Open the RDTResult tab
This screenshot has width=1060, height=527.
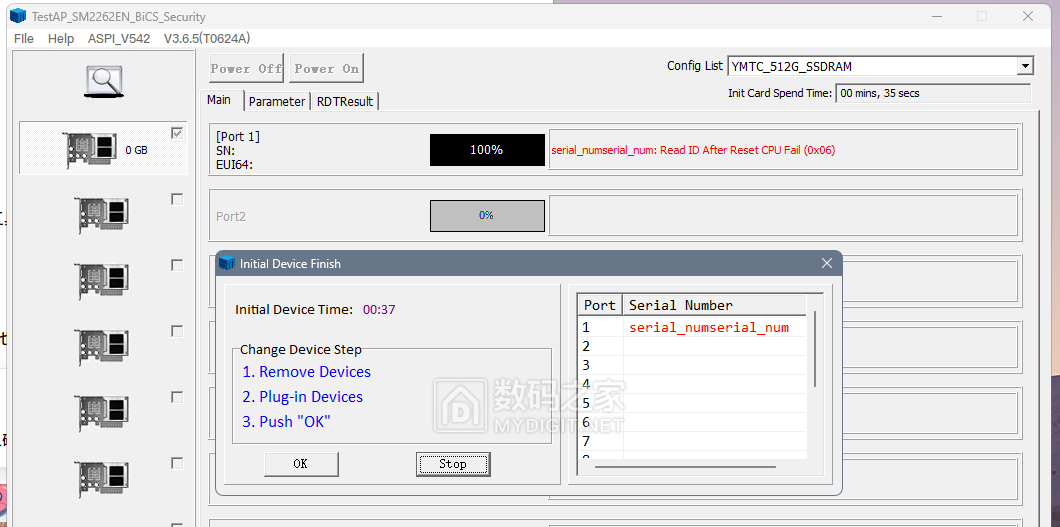tap(345, 101)
